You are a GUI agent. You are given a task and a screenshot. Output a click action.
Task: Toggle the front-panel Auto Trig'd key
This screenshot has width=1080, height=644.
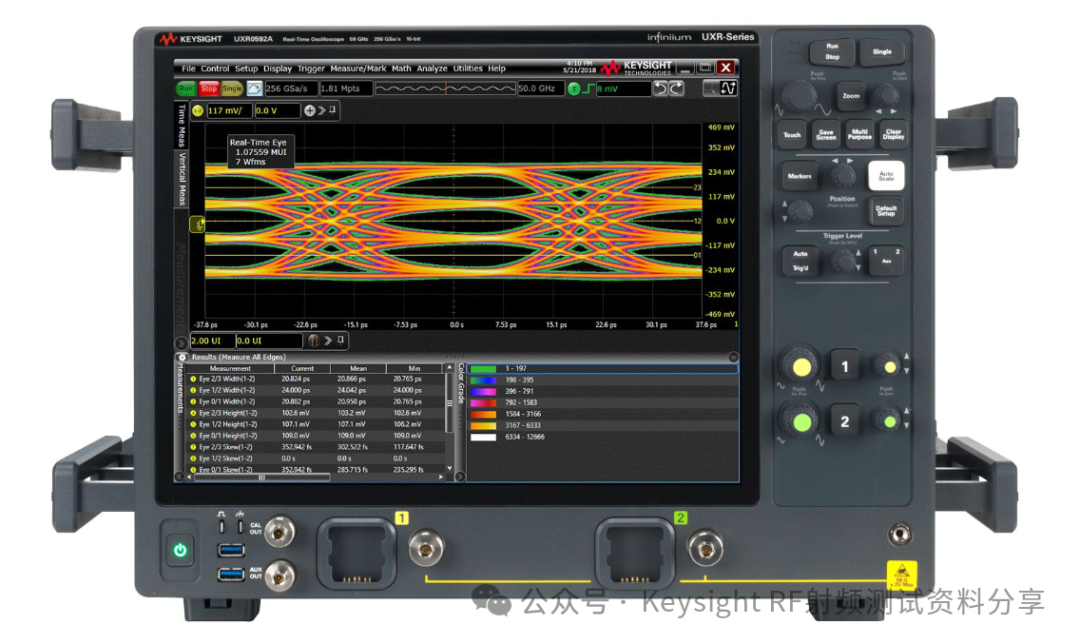[800, 261]
